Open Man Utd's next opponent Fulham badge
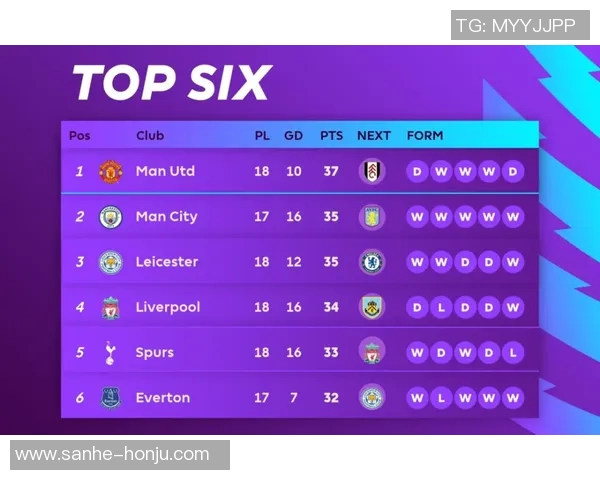Viewport: 600px width, 480px height. coord(372,171)
